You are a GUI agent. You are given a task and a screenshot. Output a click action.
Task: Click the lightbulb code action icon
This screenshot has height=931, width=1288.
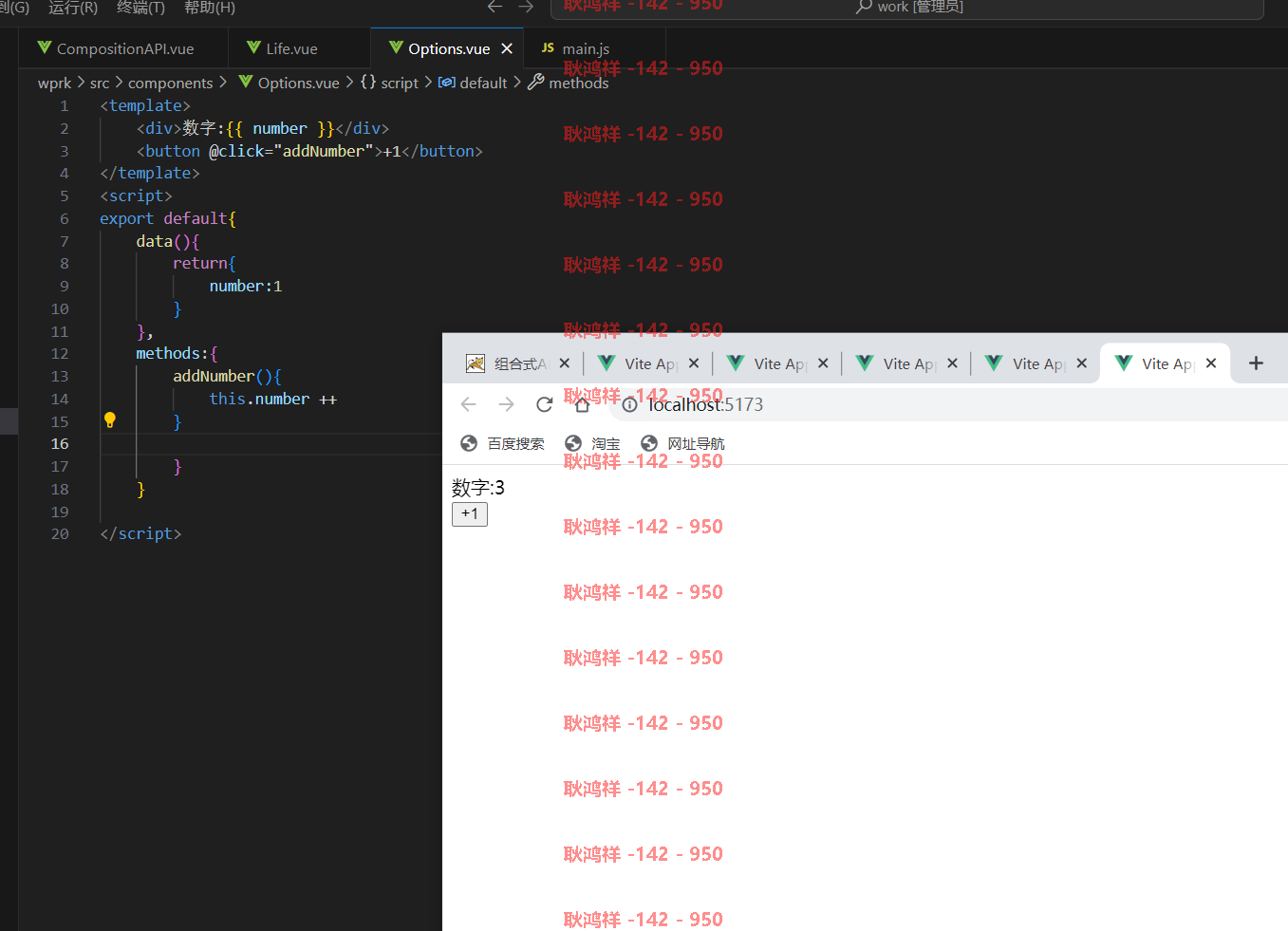click(x=110, y=420)
